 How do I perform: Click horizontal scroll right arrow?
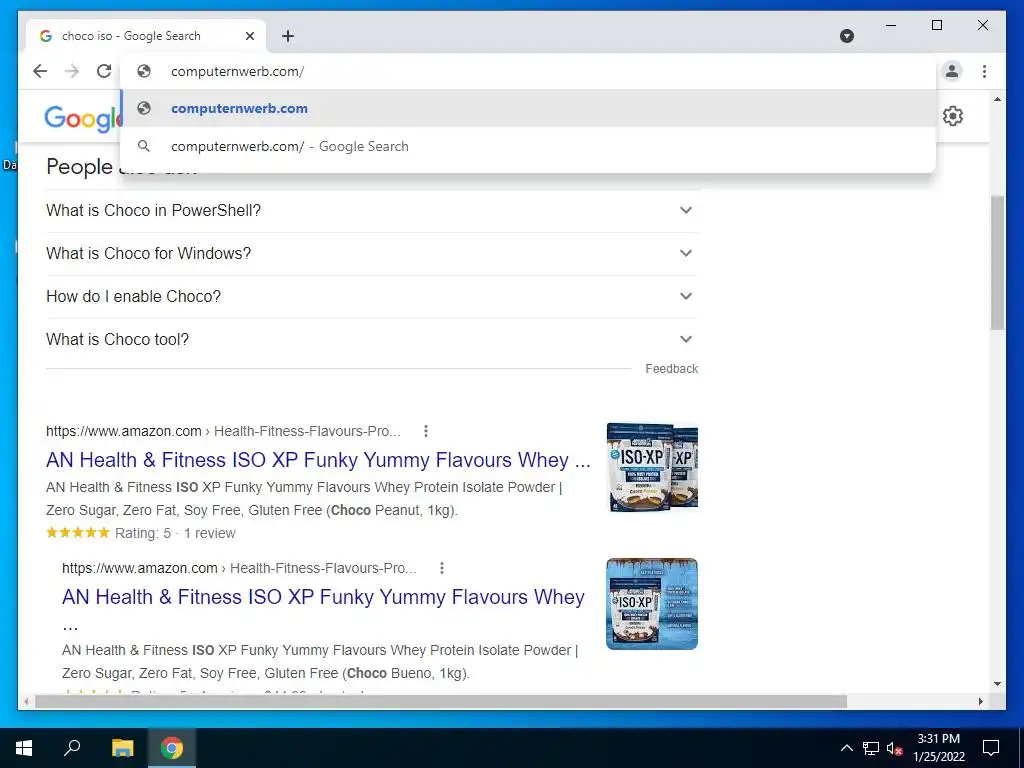pyautogui.click(x=981, y=701)
